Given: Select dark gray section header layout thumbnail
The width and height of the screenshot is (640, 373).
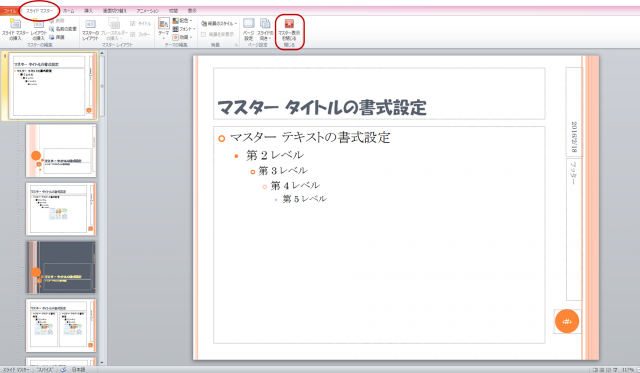Looking at the screenshot, I should 61,267.
